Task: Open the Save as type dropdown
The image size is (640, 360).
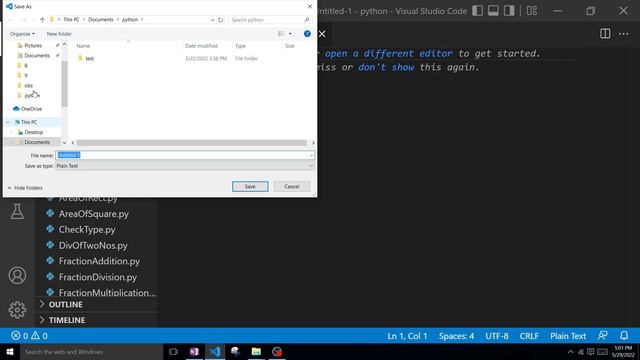Action: (184, 166)
